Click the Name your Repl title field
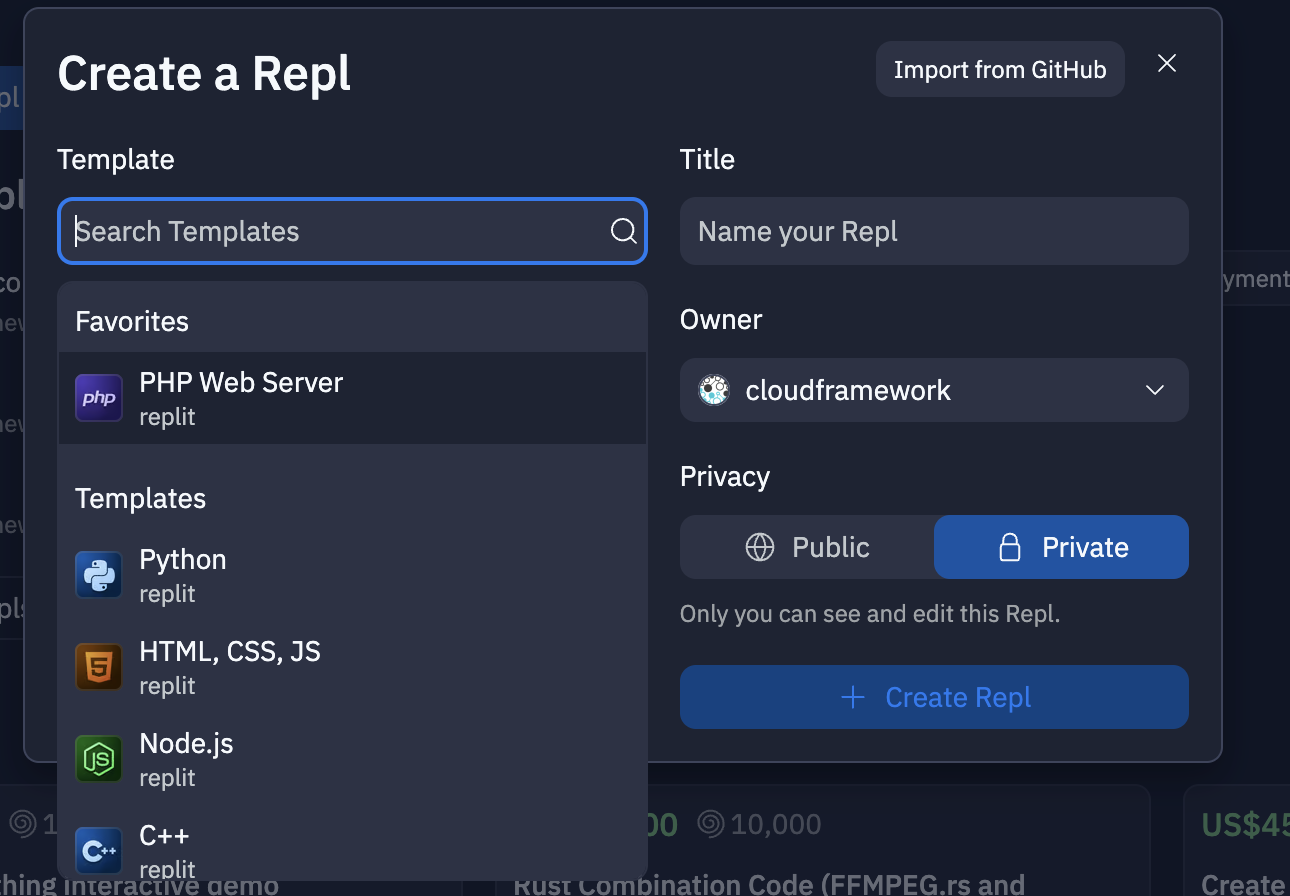The image size is (1290, 896). 934,231
